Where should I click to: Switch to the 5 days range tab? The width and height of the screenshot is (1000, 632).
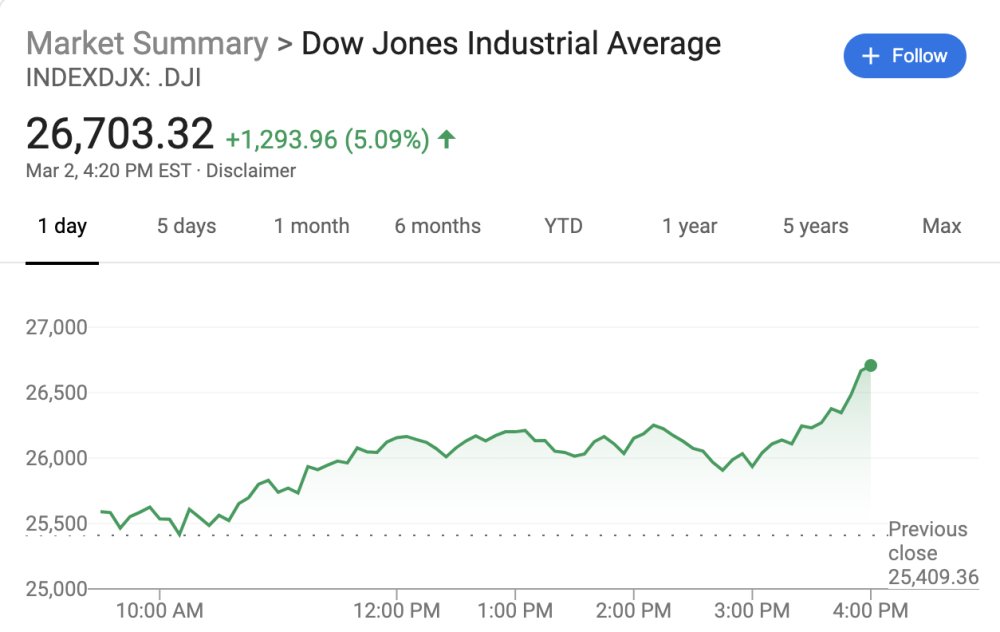click(x=186, y=226)
